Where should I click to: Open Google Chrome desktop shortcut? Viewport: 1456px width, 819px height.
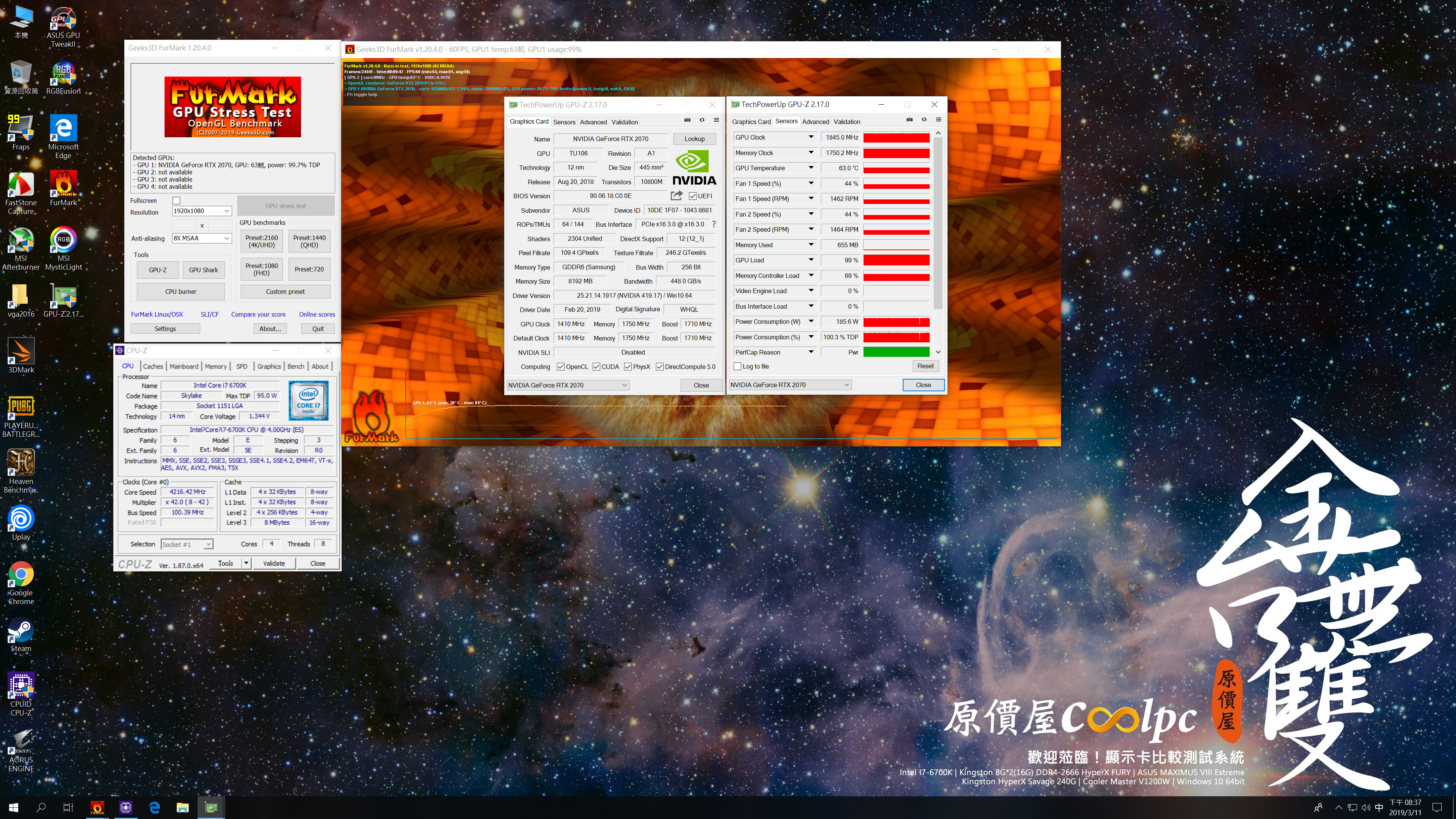click(21, 583)
